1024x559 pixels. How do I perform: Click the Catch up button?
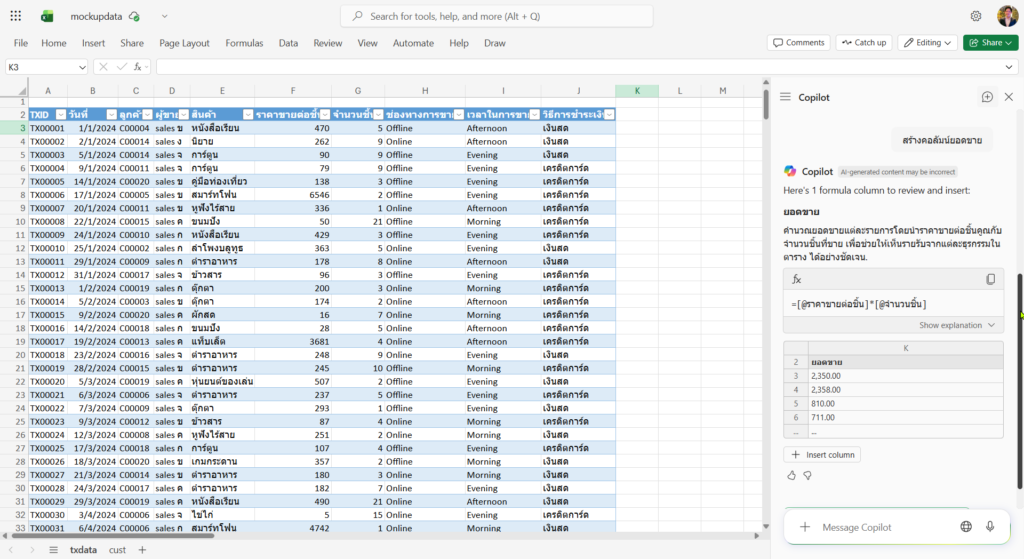tap(864, 42)
